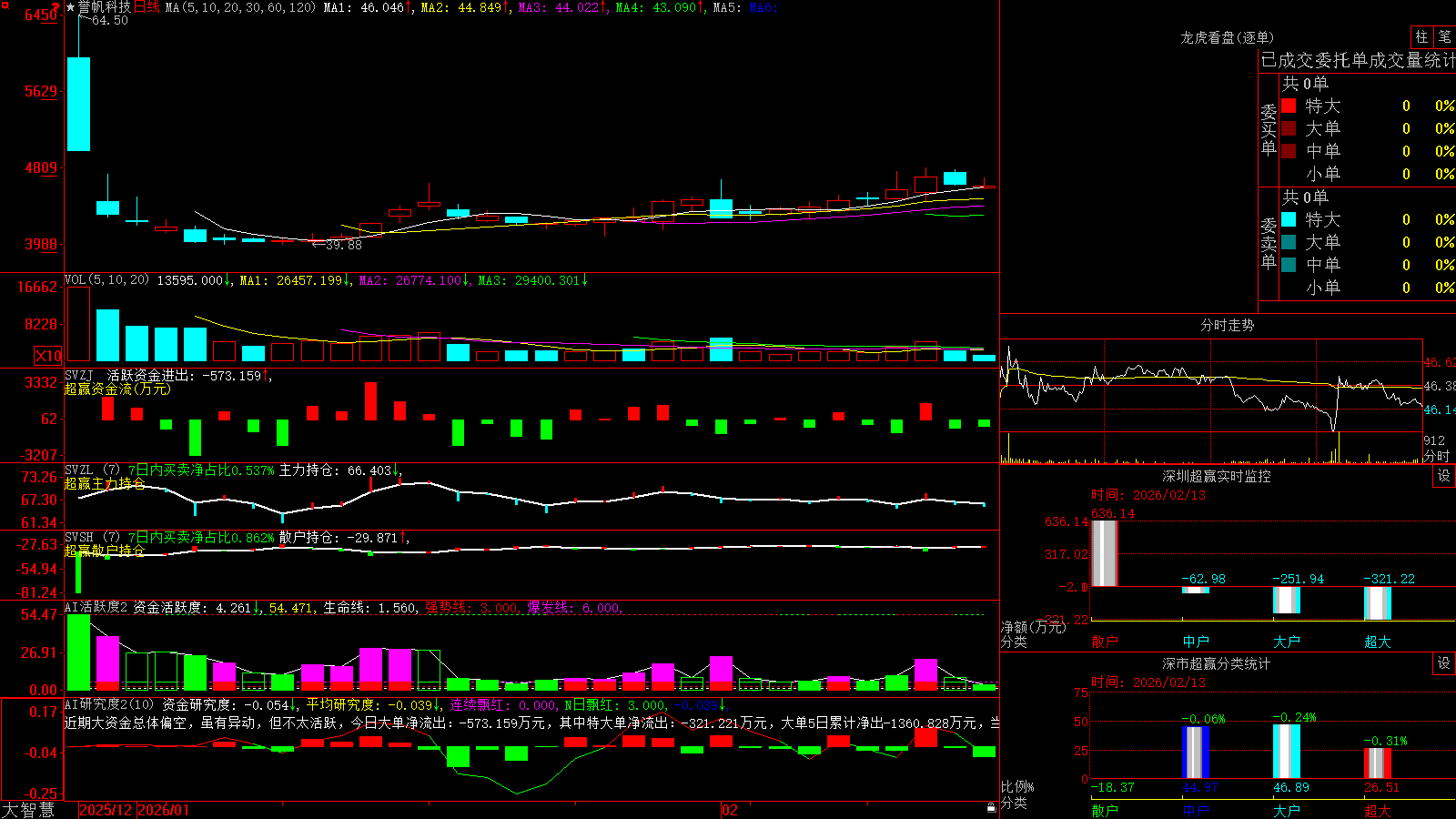Click the 爆发线: 6.000 label
Screen dimensions: 1456x819
point(573,608)
